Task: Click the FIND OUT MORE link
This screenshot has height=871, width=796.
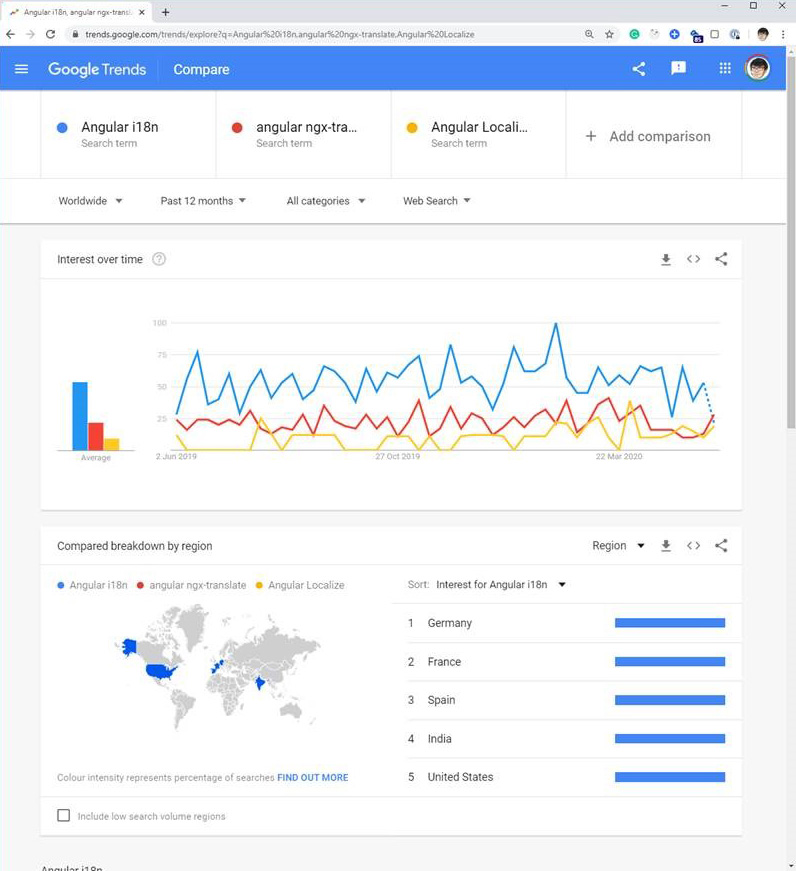Action: (313, 777)
